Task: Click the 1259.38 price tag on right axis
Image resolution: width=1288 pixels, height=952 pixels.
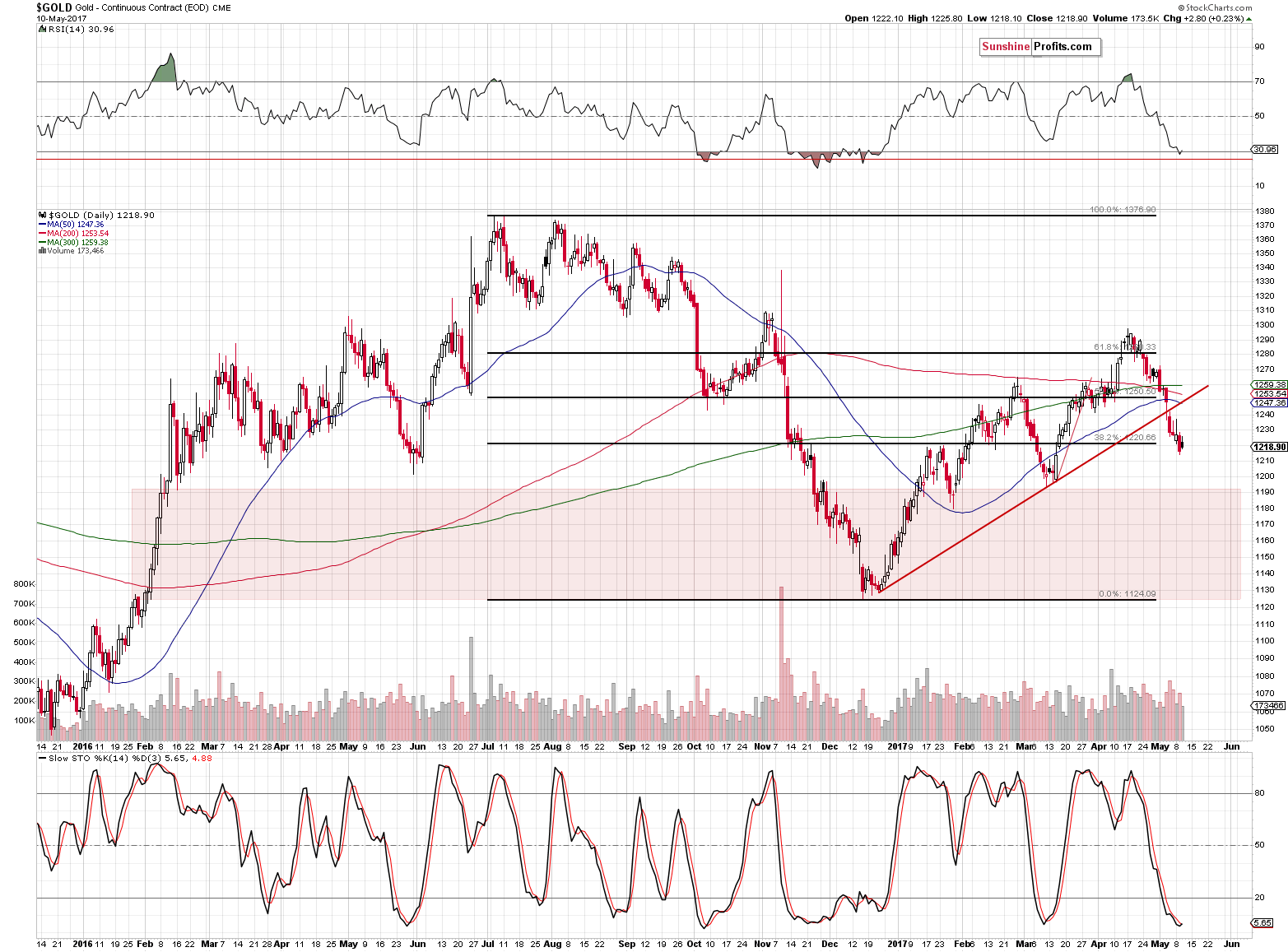Action: (1268, 384)
